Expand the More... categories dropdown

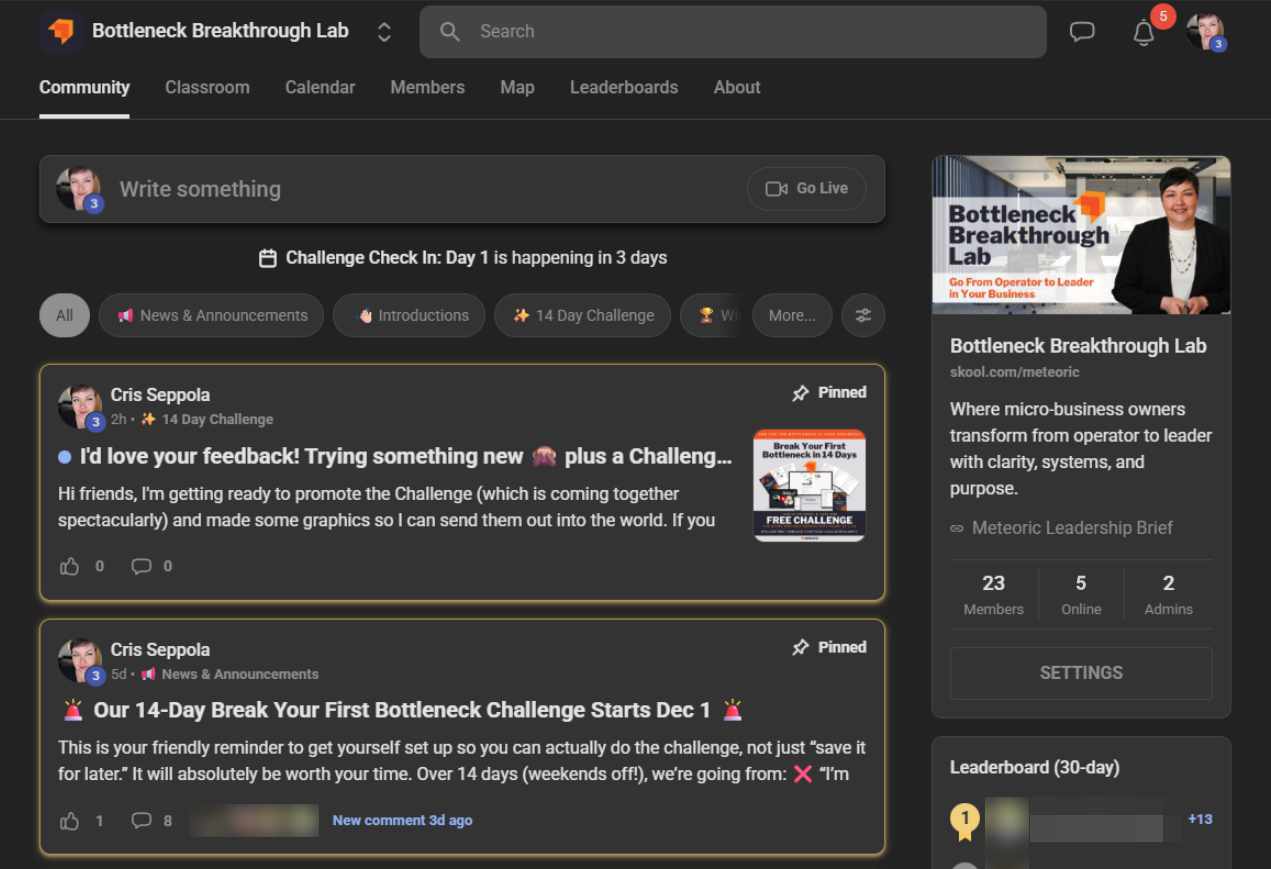pyautogui.click(x=792, y=315)
